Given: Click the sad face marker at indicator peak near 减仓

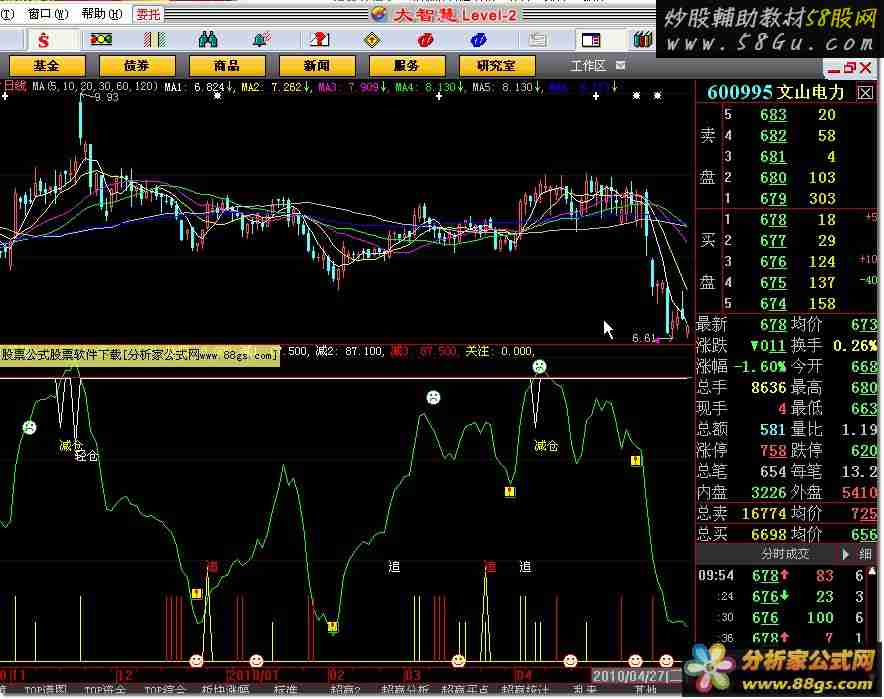Looking at the screenshot, I should (539, 367).
